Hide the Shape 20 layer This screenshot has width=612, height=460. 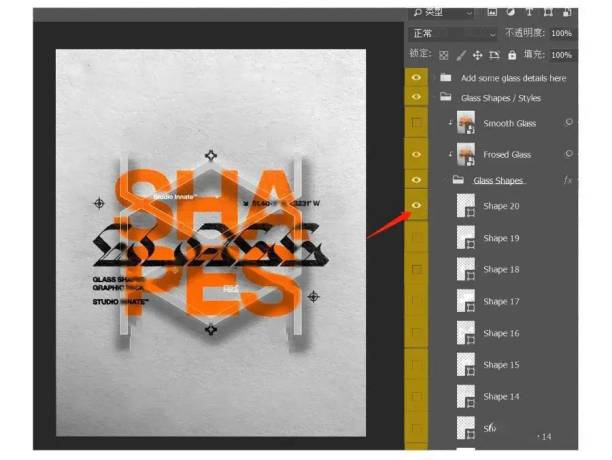(417, 206)
